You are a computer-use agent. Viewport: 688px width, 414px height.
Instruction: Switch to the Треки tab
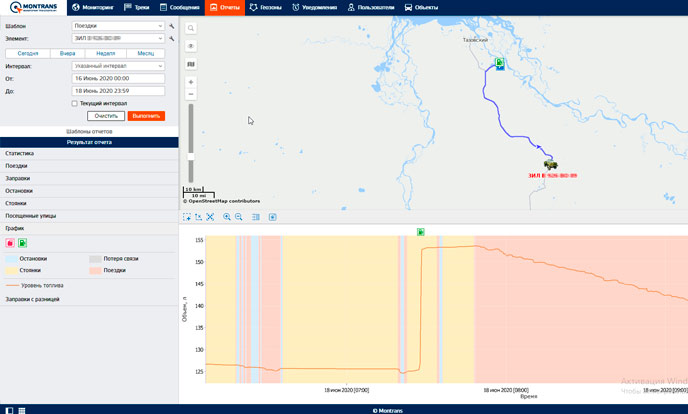click(136, 7)
